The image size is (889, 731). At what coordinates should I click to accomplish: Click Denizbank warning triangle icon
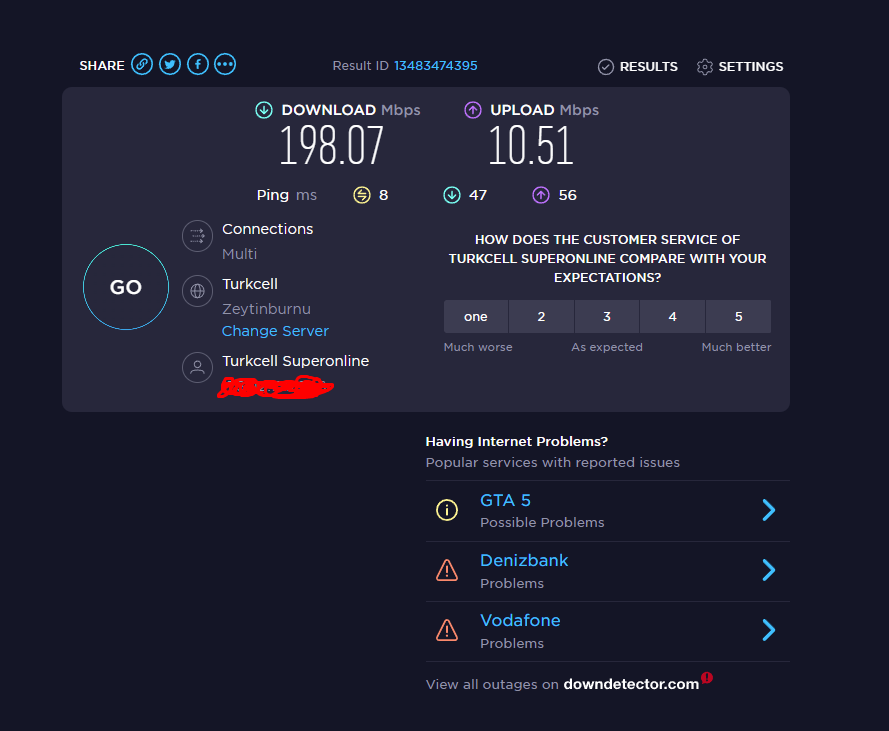447,571
